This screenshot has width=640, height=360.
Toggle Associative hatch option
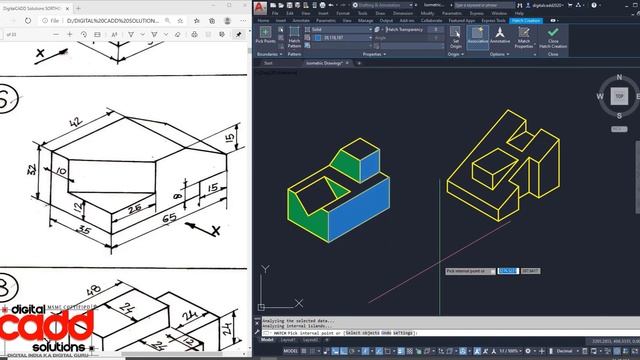[x=478, y=37]
